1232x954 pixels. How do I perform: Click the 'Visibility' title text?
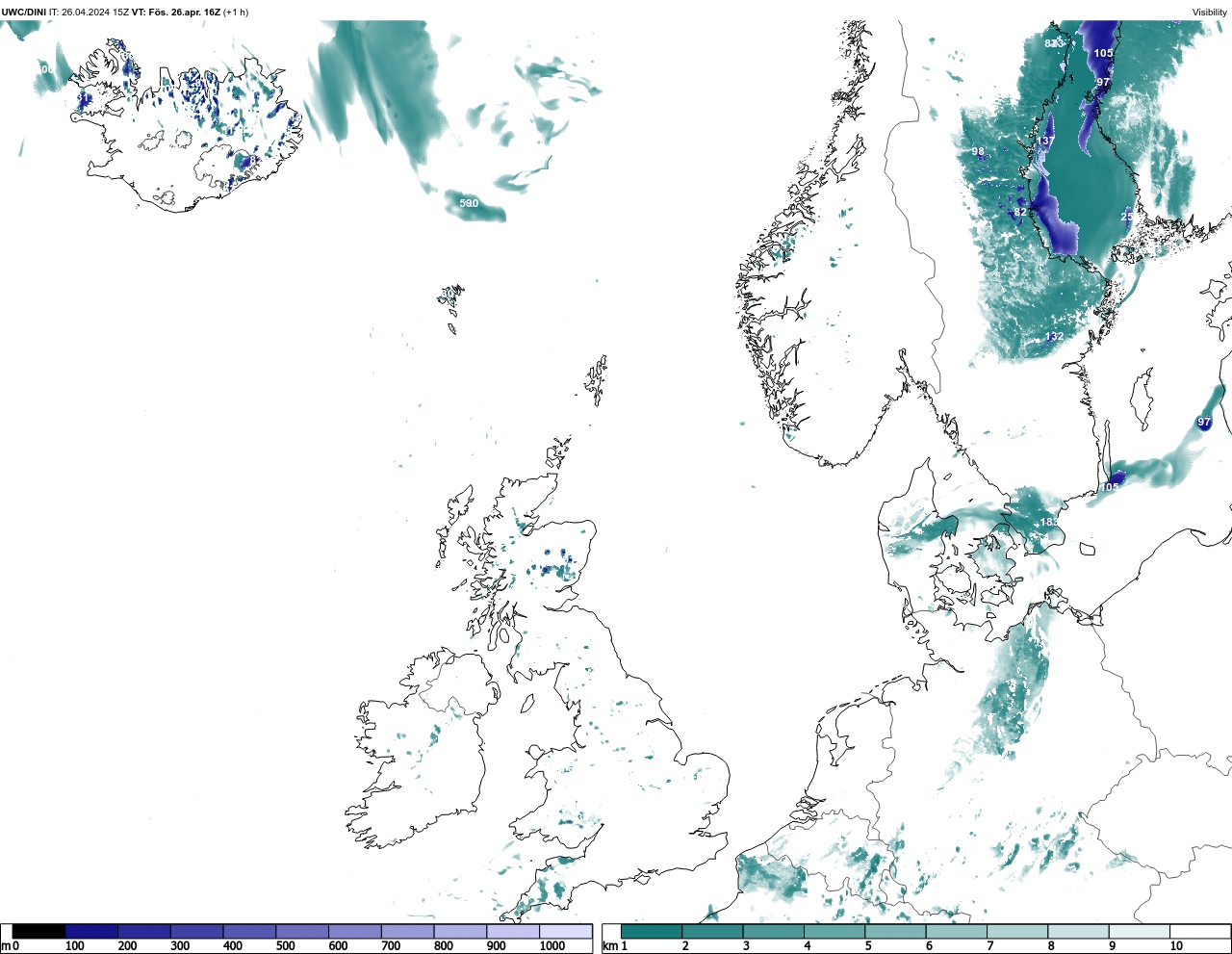[x=1210, y=13]
